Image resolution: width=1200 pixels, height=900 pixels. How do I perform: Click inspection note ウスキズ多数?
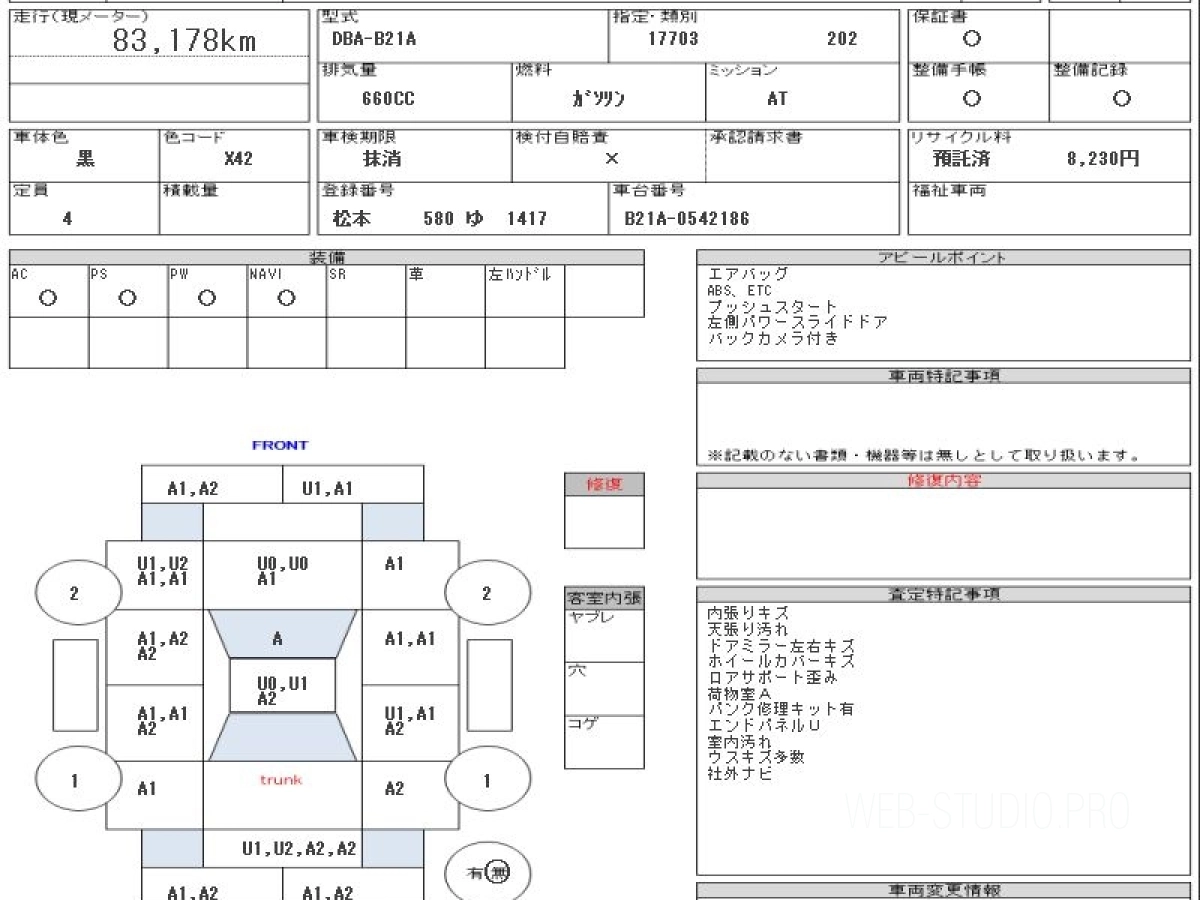[x=756, y=757]
